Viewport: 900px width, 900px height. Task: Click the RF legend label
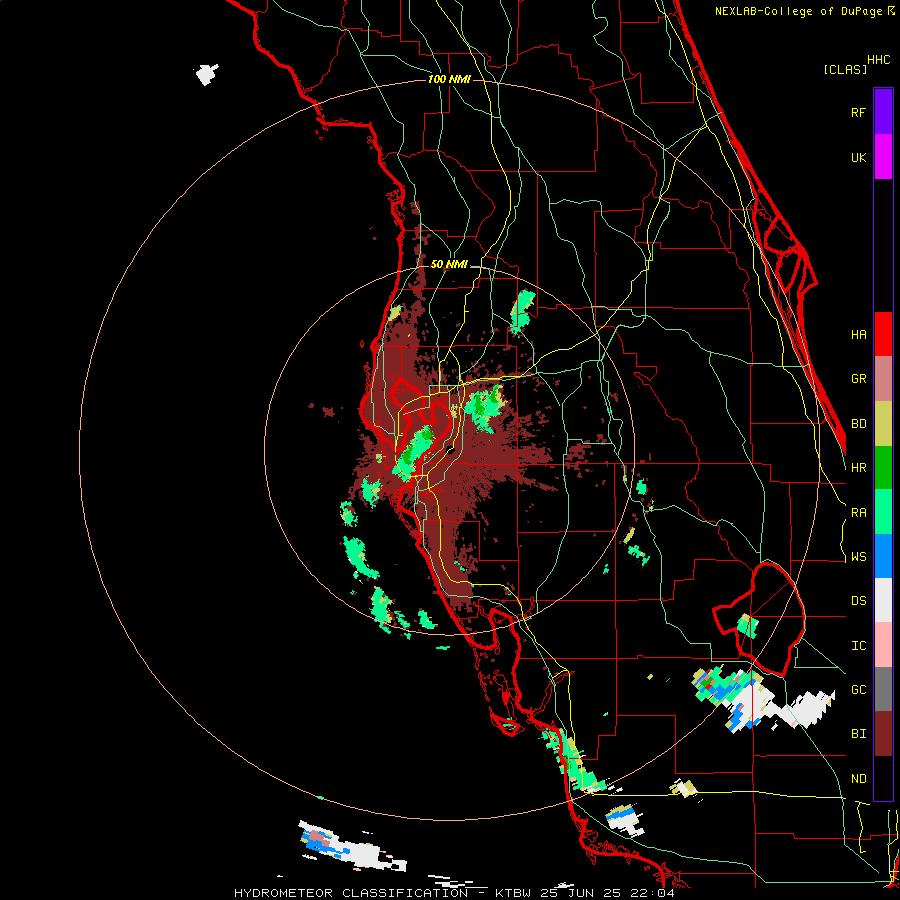858,112
